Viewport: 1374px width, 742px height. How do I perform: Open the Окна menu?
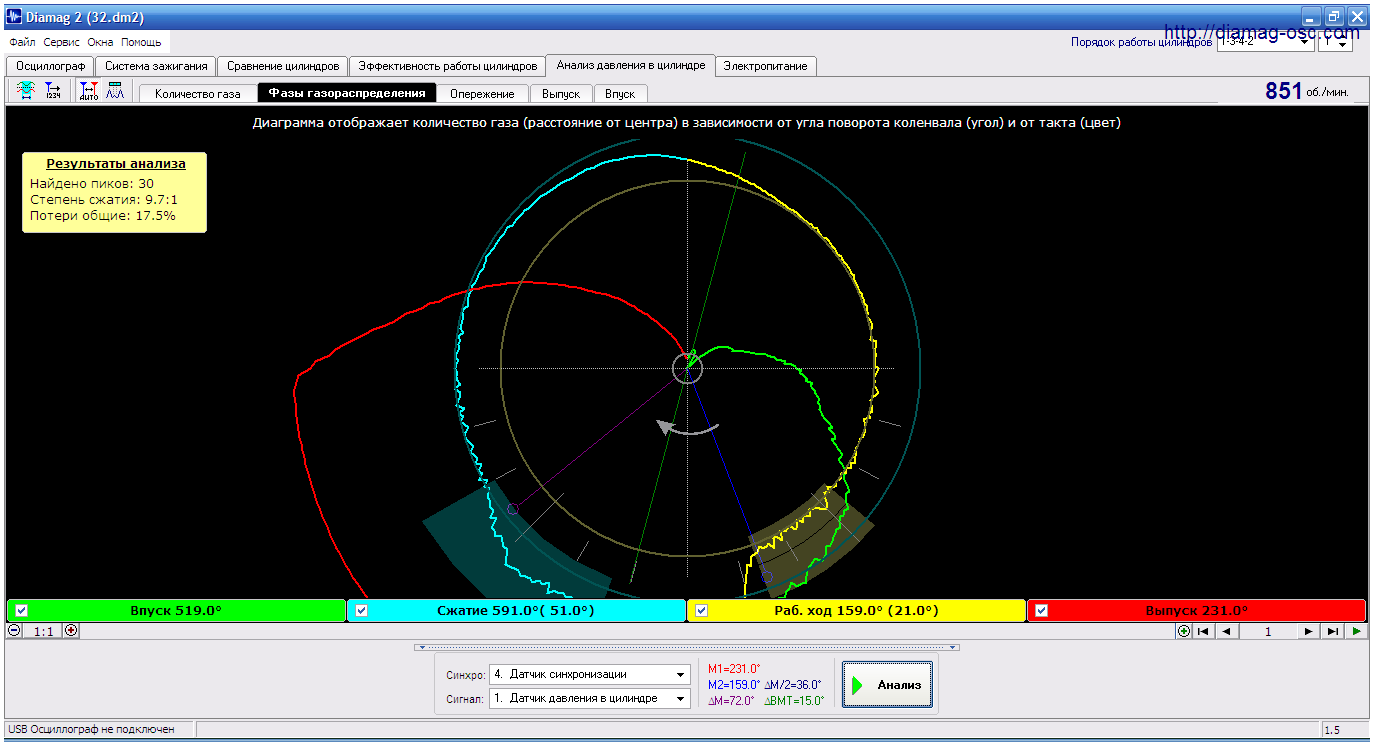point(100,42)
